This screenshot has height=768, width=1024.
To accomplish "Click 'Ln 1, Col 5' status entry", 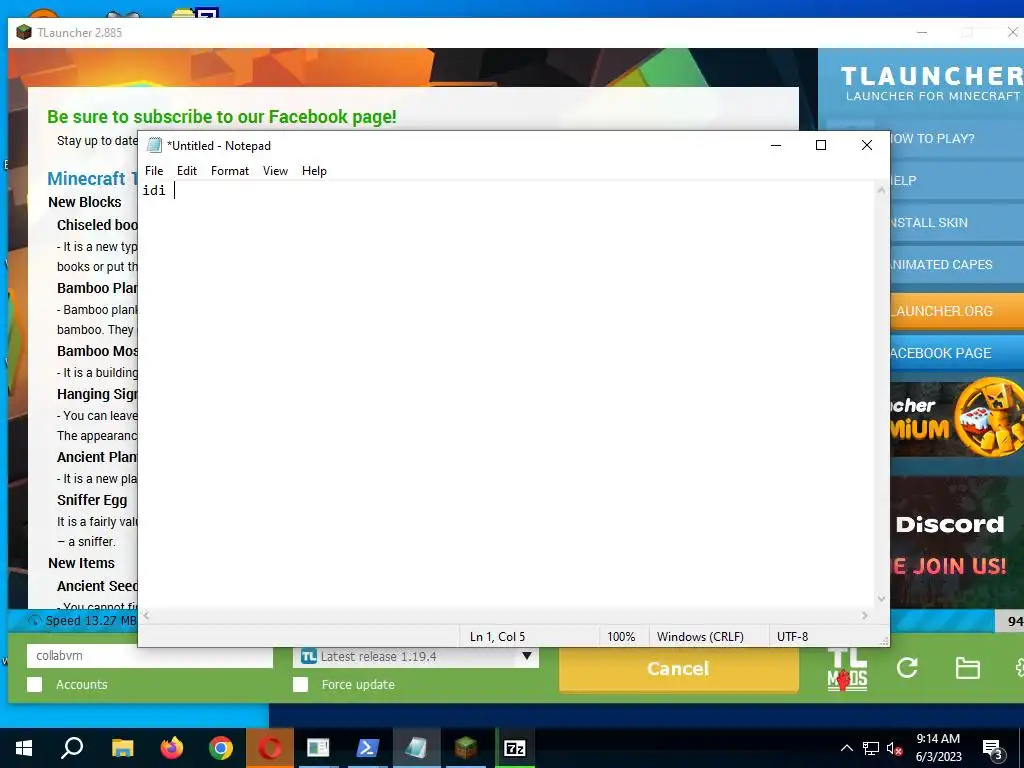I will pyautogui.click(x=498, y=637).
